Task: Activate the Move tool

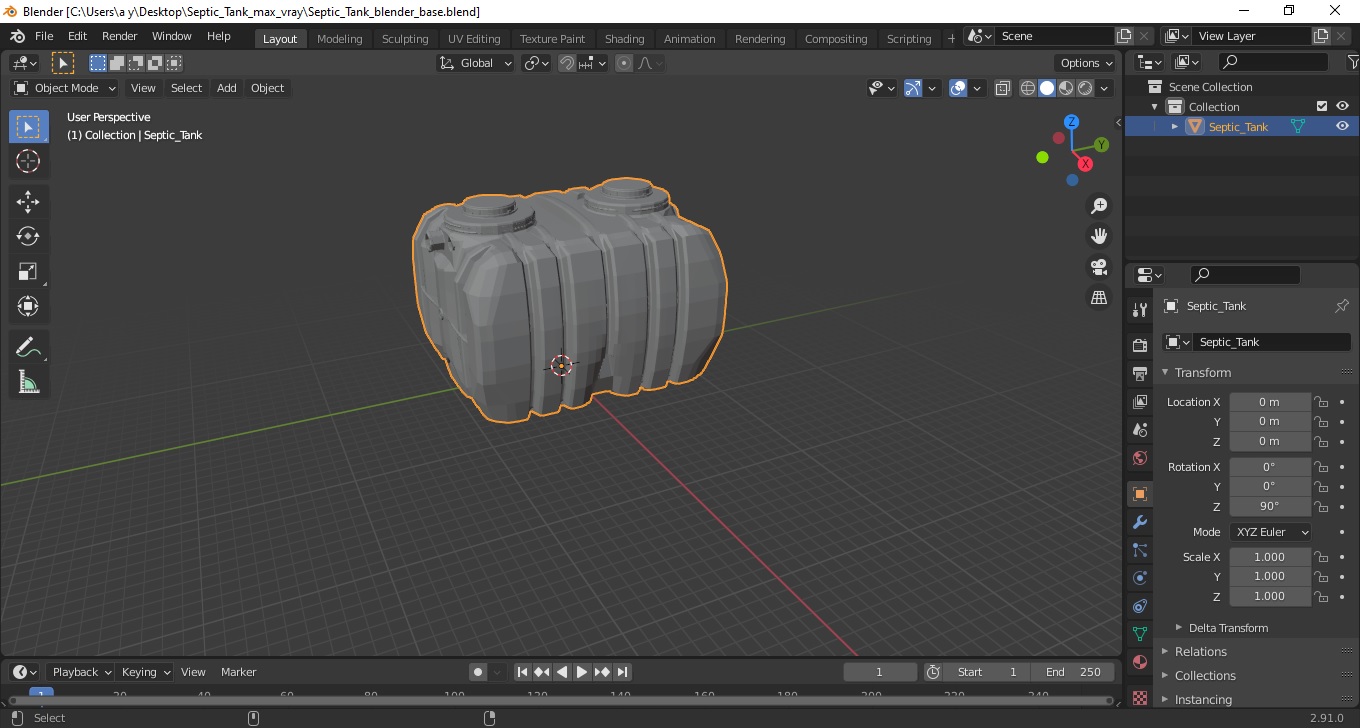Action: coord(28,201)
